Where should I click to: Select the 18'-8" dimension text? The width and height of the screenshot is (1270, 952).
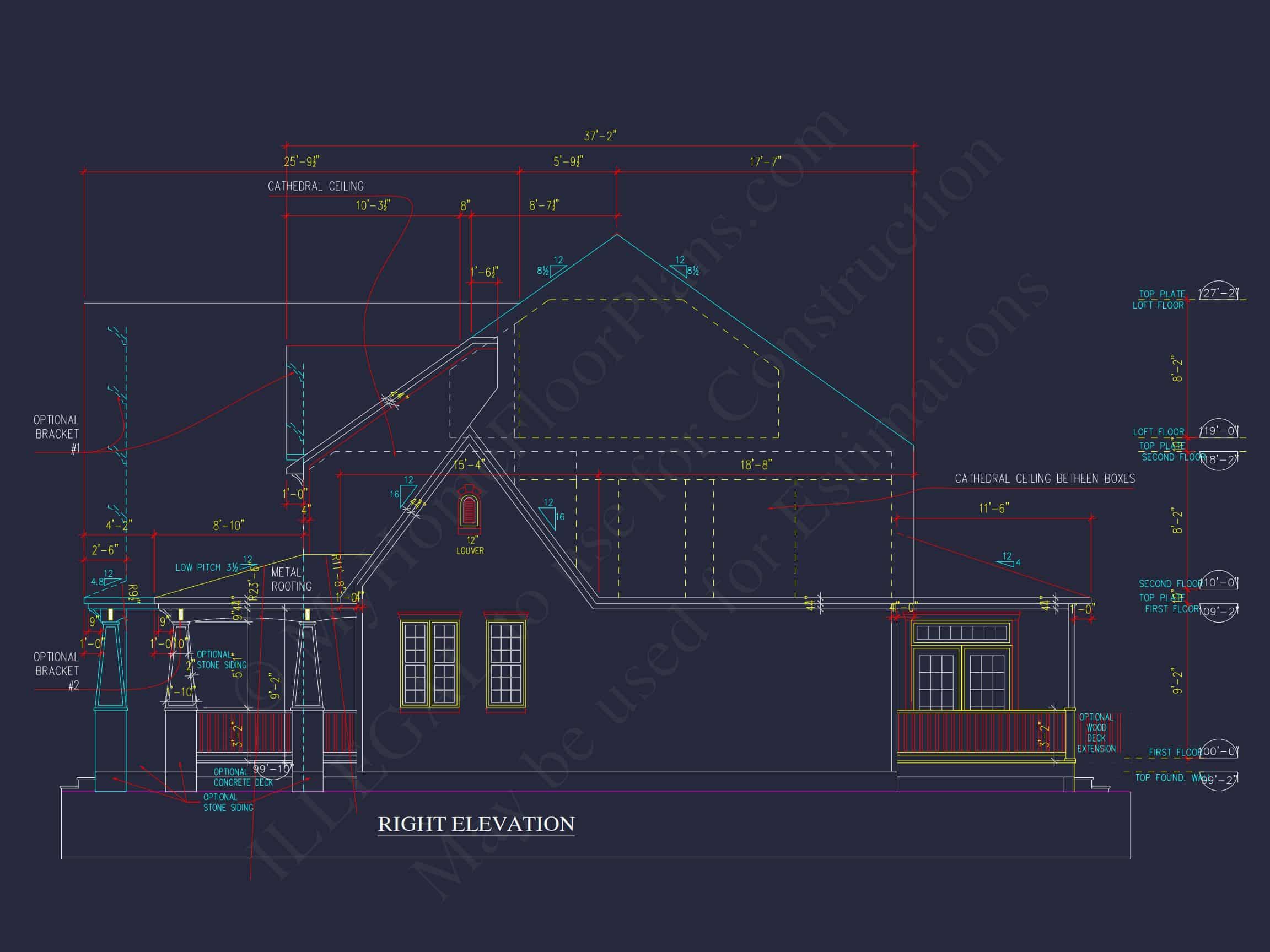pyautogui.click(x=756, y=465)
